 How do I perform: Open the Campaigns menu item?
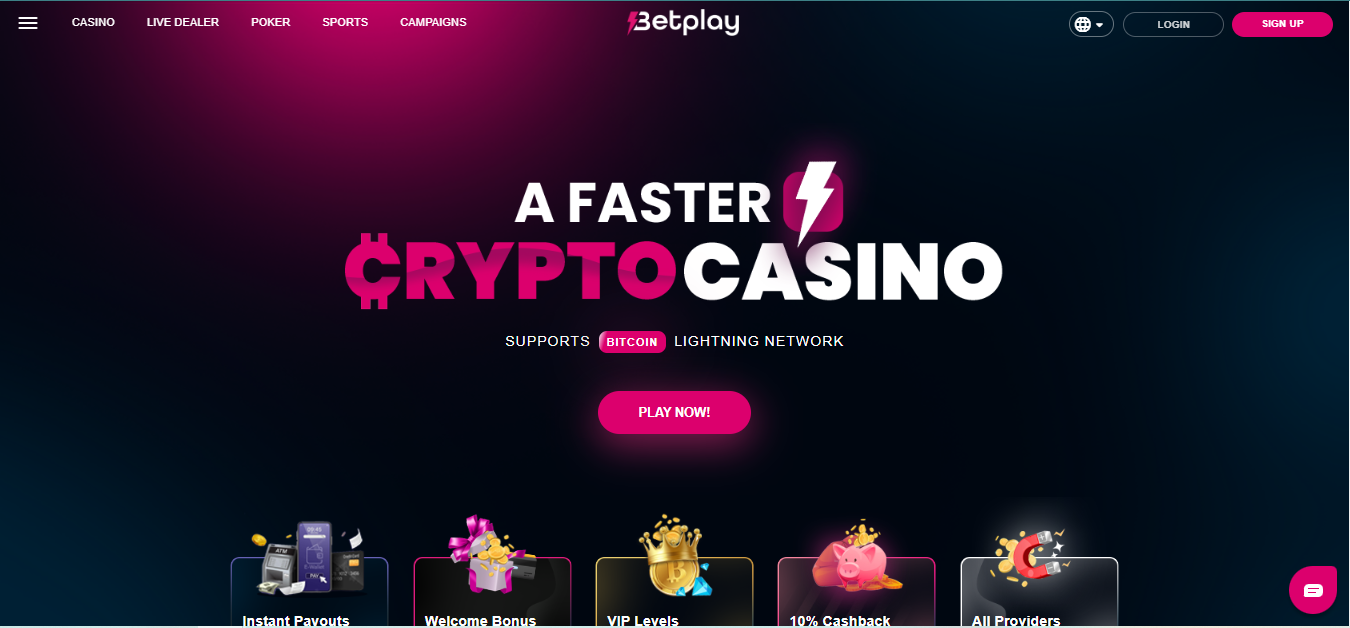coord(433,22)
